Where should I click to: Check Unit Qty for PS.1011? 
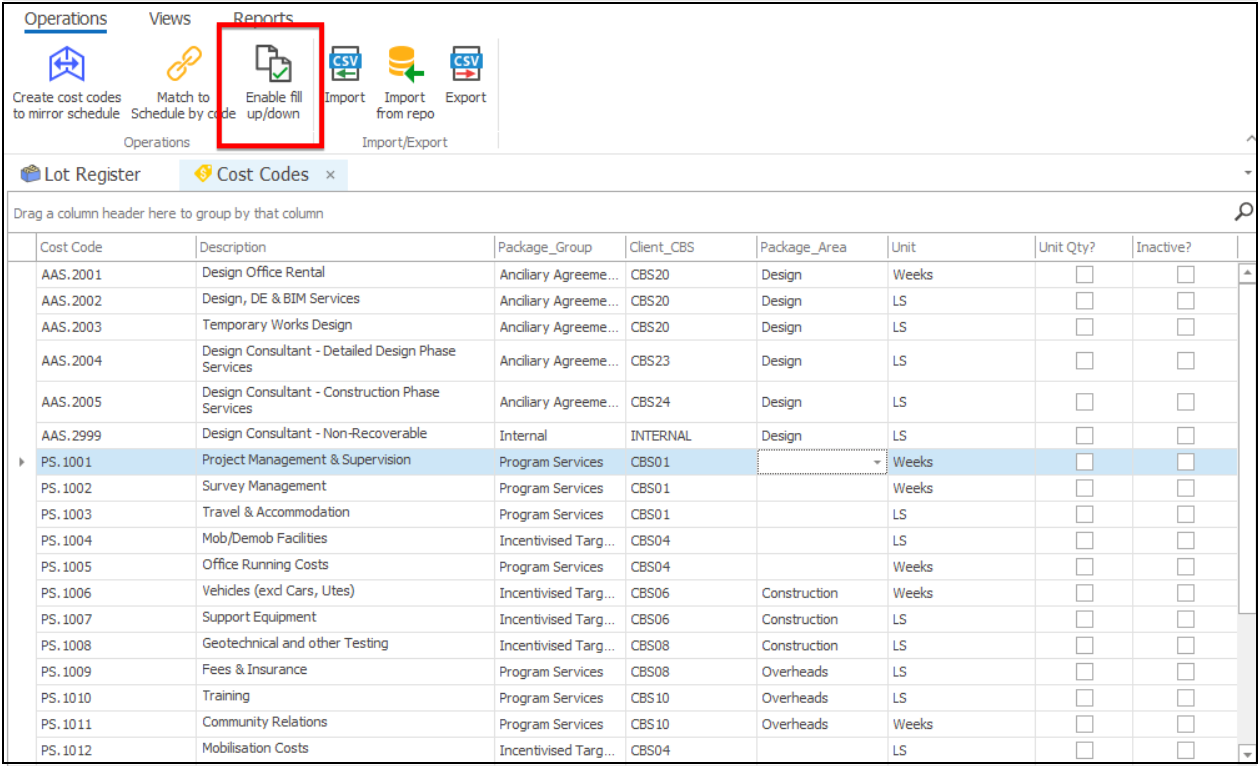[x=1084, y=724]
